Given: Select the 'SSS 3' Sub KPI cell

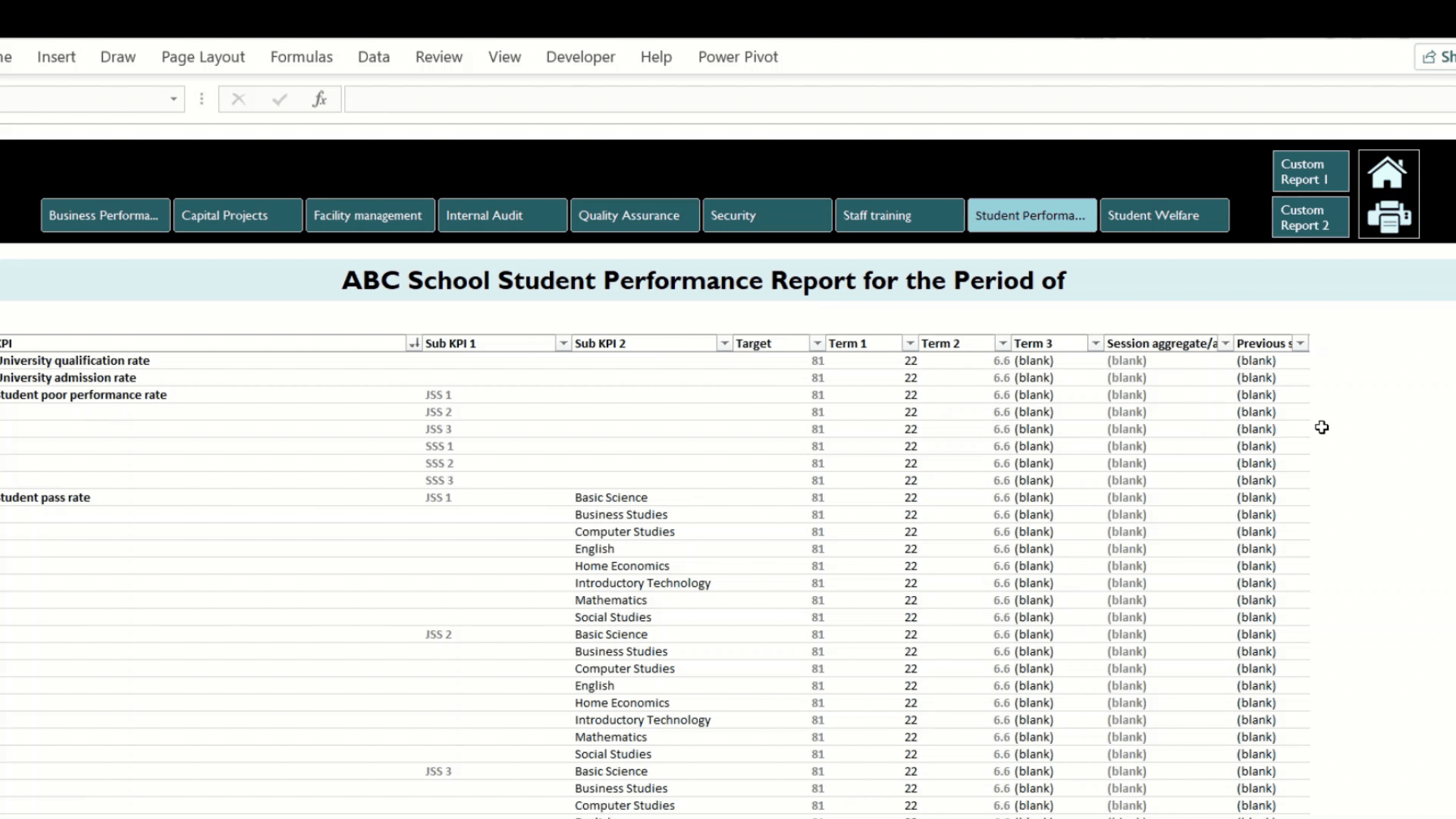Looking at the screenshot, I should pos(439,481).
